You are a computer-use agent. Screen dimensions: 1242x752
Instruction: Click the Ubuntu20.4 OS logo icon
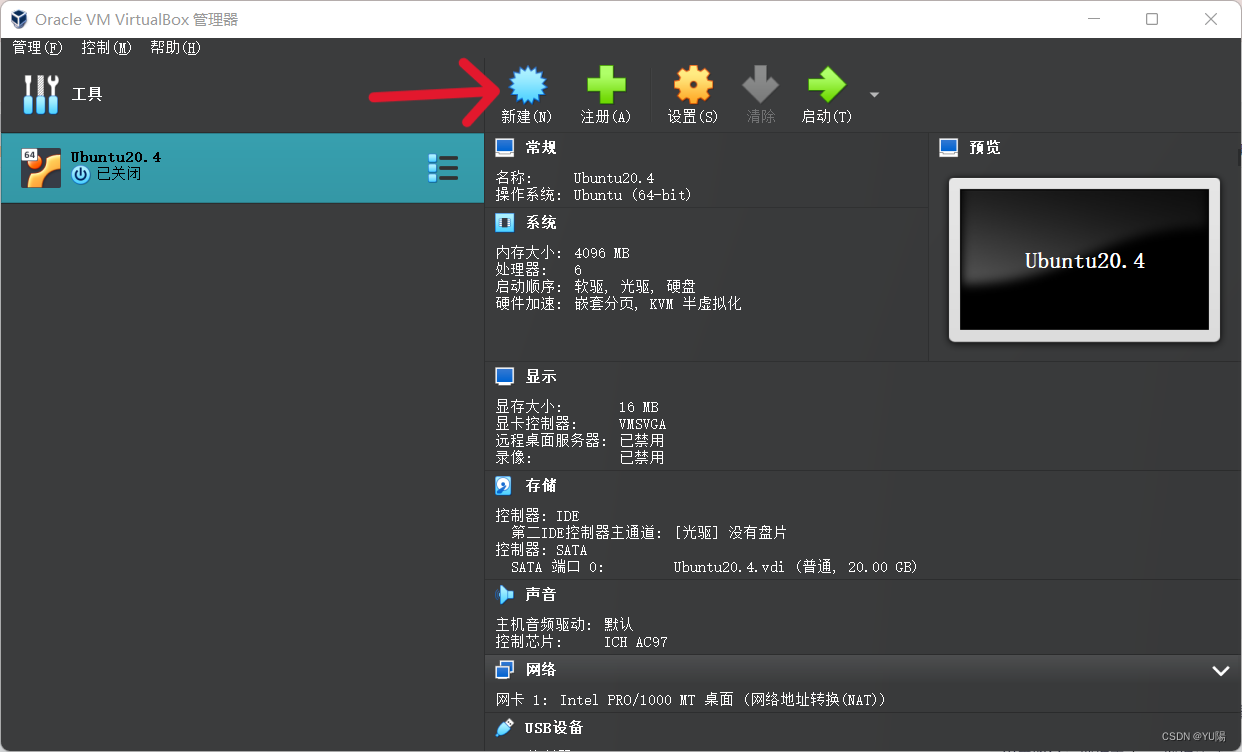[41, 168]
